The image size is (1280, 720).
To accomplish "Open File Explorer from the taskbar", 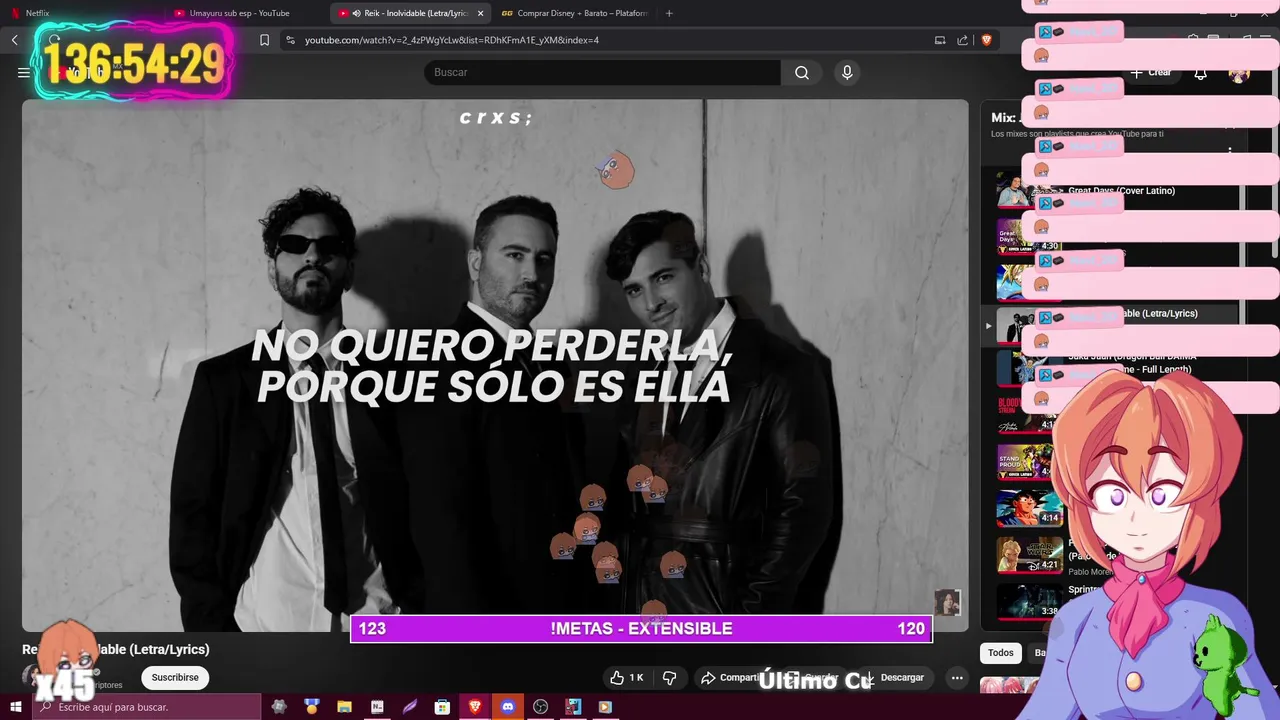I will pyautogui.click(x=344, y=707).
